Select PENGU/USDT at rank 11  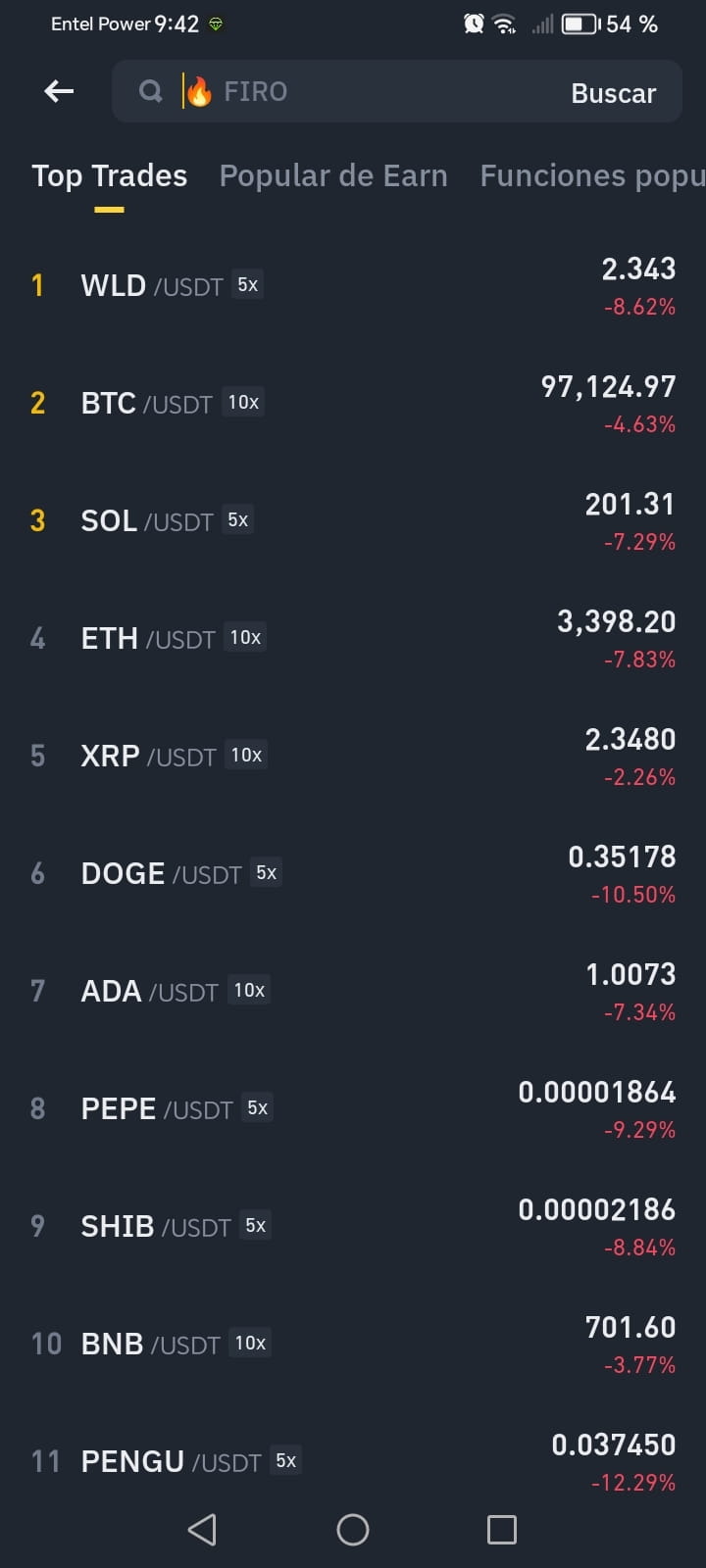point(353,1461)
